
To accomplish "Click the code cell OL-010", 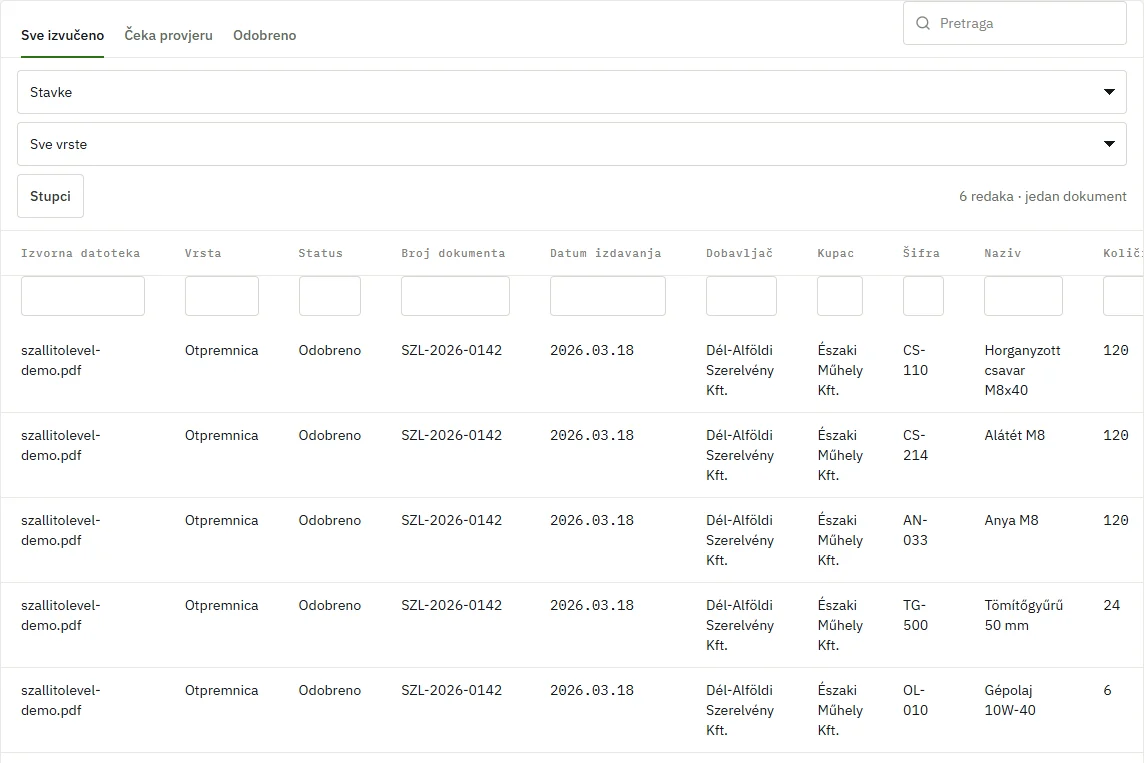I will pos(916,700).
